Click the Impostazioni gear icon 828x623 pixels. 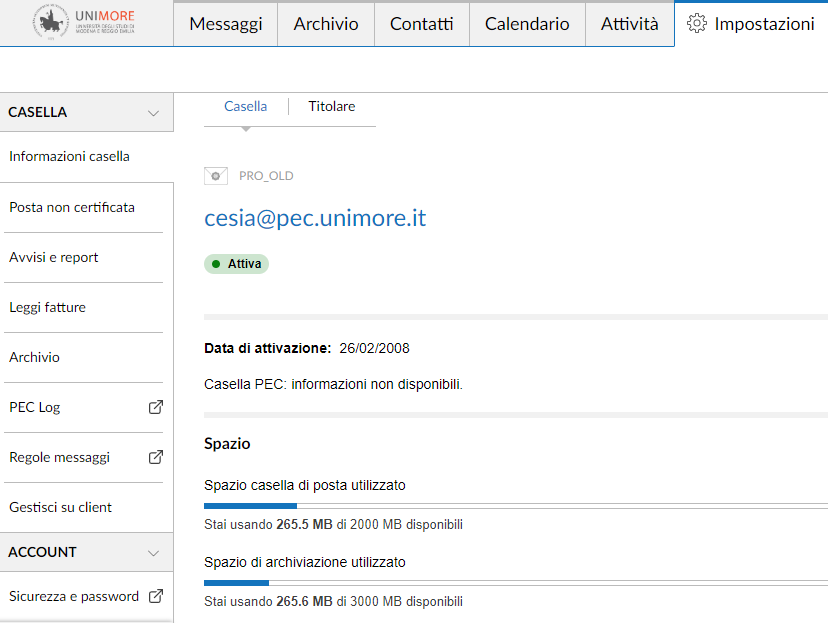click(697, 24)
